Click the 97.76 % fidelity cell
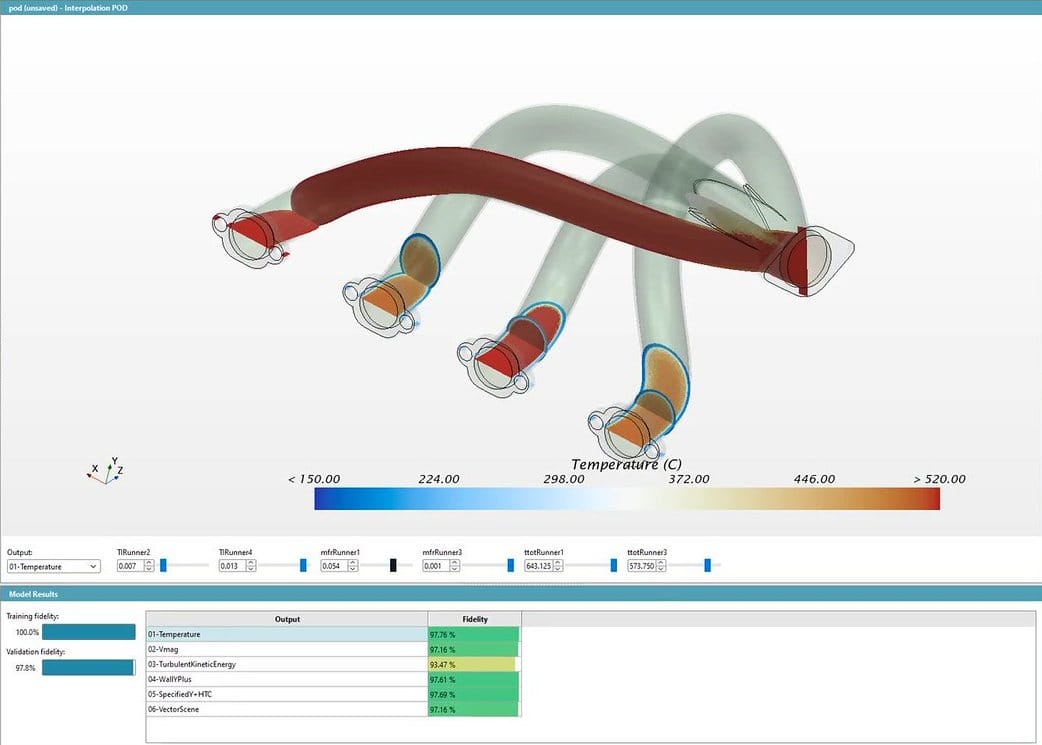Image resolution: width=1042 pixels, height=745 pixels. tap(474, 635)
